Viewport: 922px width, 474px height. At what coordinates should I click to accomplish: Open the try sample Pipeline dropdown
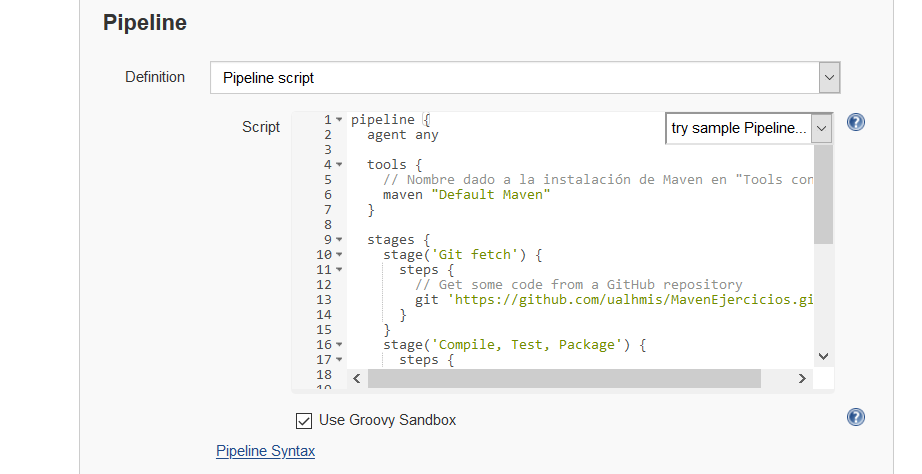749,128
